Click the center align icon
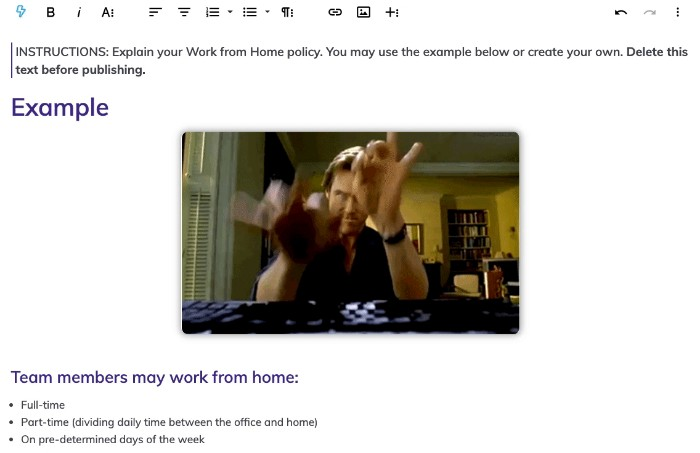Image resolution: width=700 pixels, height=453 pixels. (x=184, y=12)
